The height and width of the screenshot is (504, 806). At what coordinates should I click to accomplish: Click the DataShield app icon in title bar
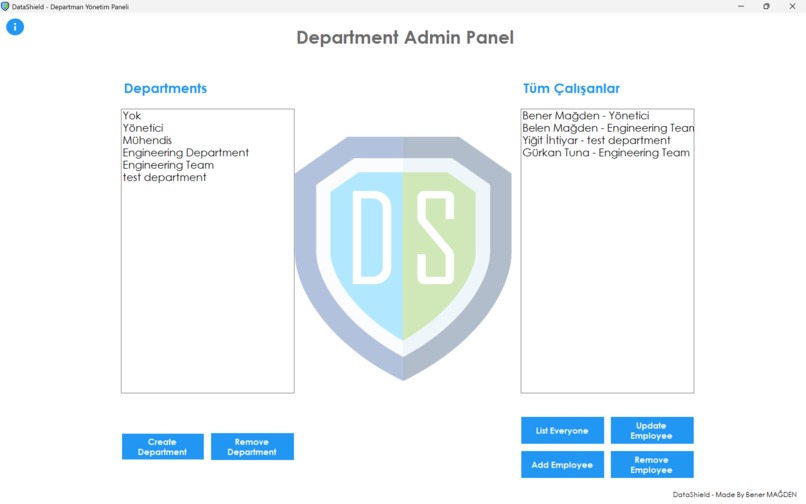tap(5, 7)
